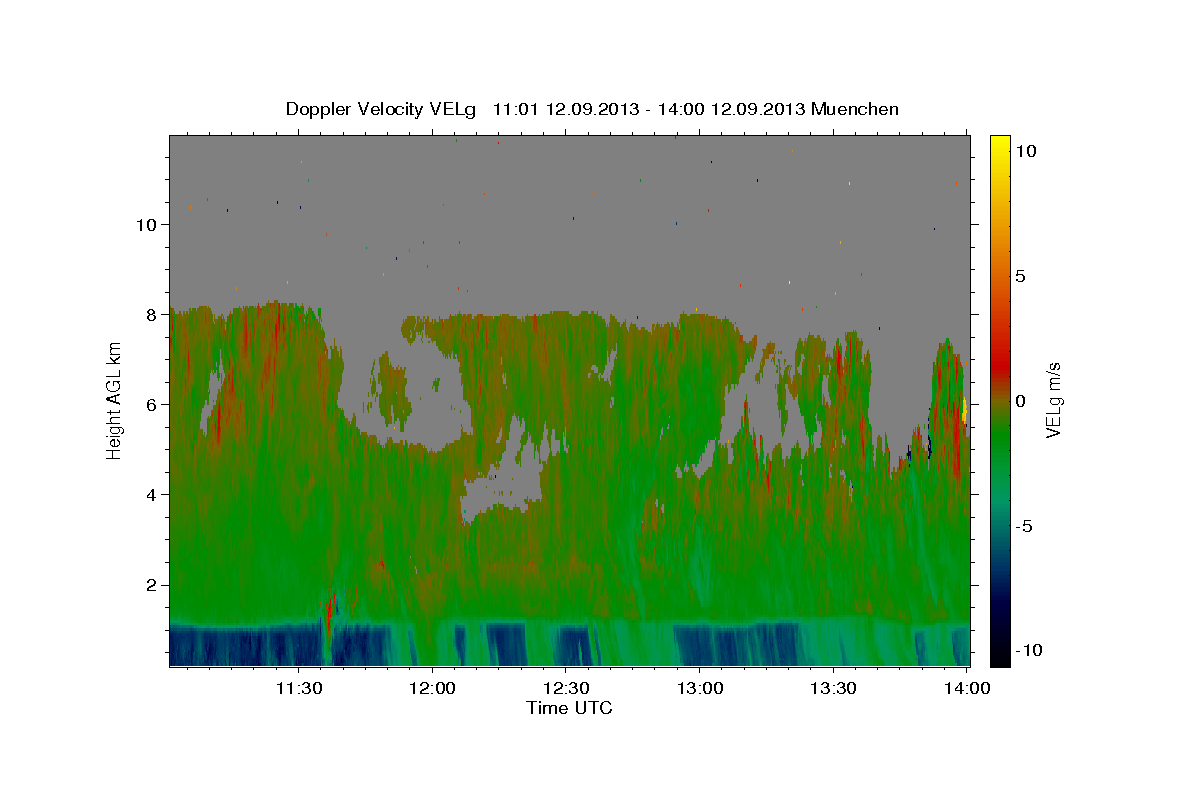Viewport: 1200px width, 800px height.
Task: Click the colorbar value 0
Action: (1022, 401)
